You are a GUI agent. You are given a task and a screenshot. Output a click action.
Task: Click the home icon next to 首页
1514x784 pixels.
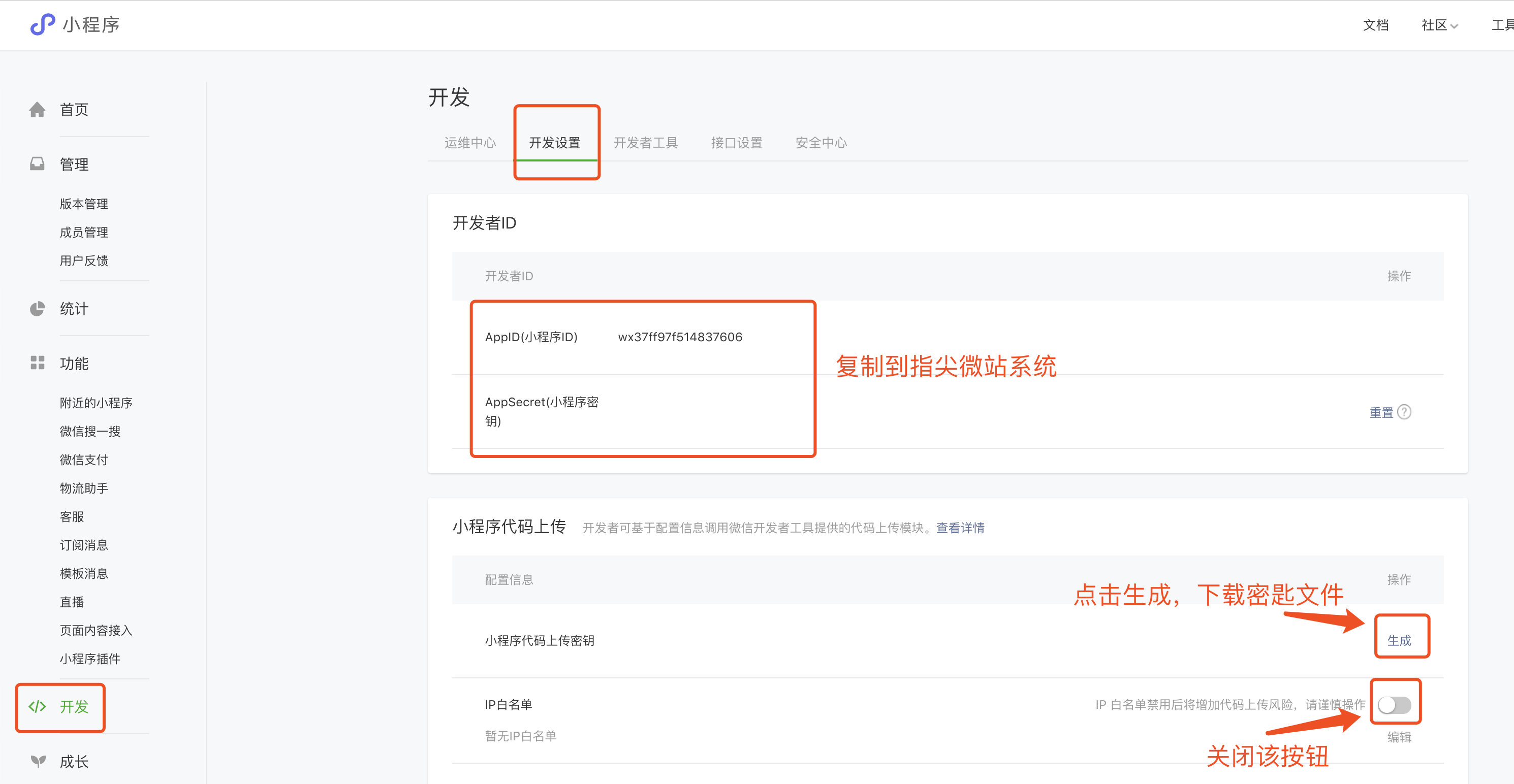click(x=37, y=110)
